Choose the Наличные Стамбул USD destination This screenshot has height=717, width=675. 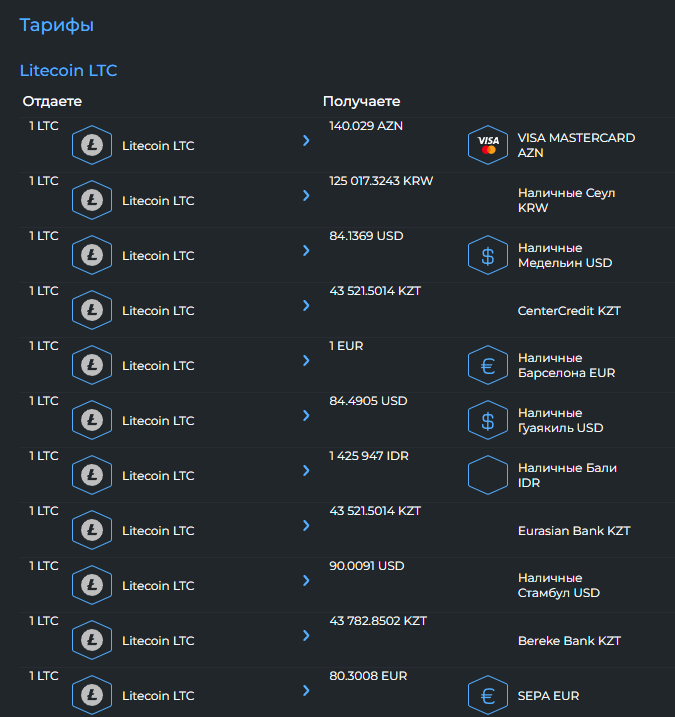point(559,585)
